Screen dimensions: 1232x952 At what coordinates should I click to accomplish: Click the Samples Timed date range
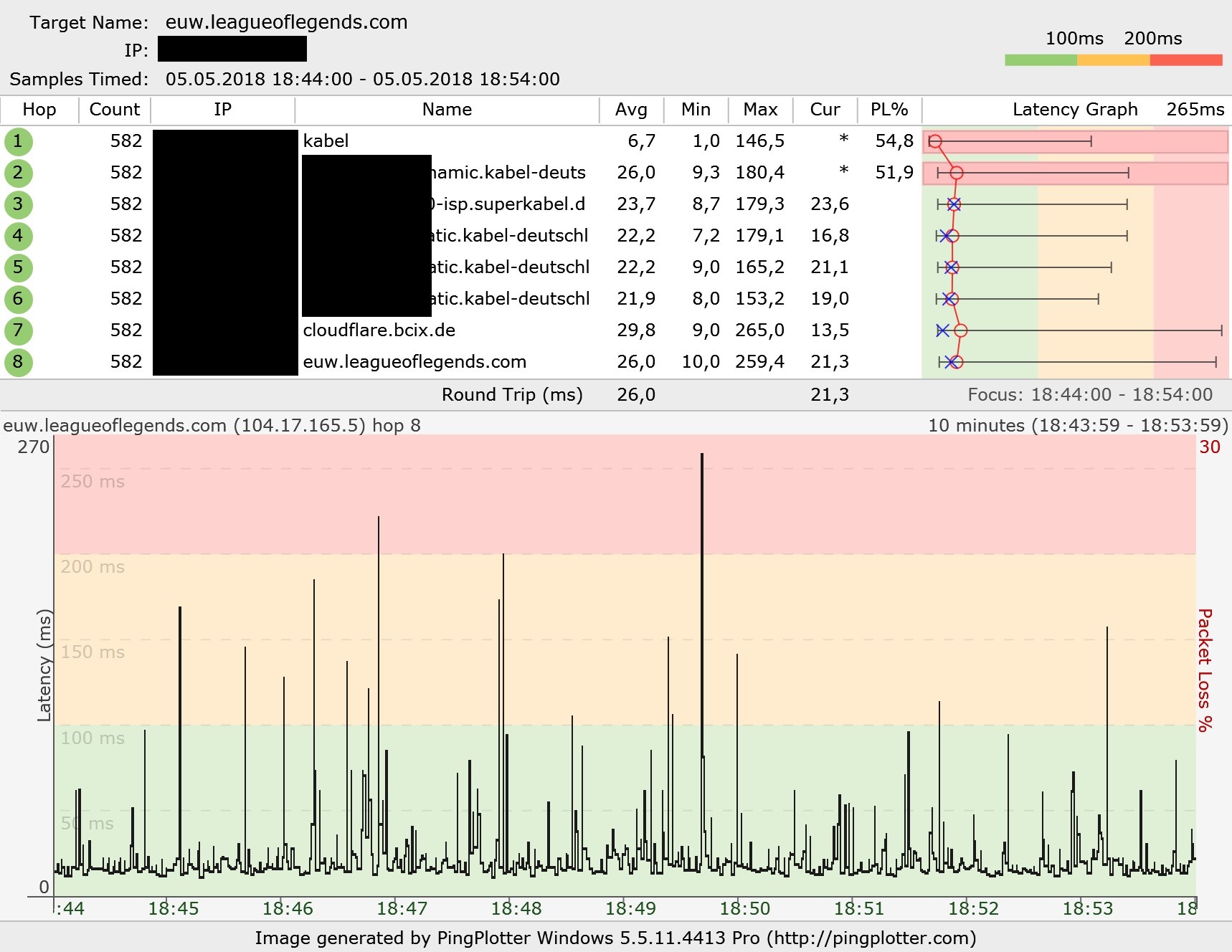point(363,79)
